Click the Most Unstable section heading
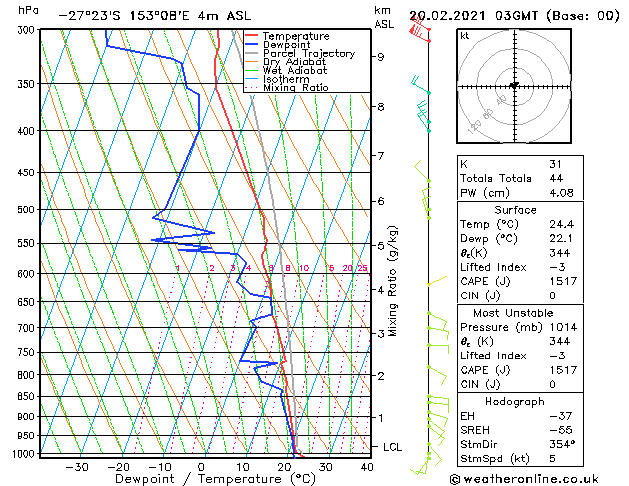 click(513, 313)
